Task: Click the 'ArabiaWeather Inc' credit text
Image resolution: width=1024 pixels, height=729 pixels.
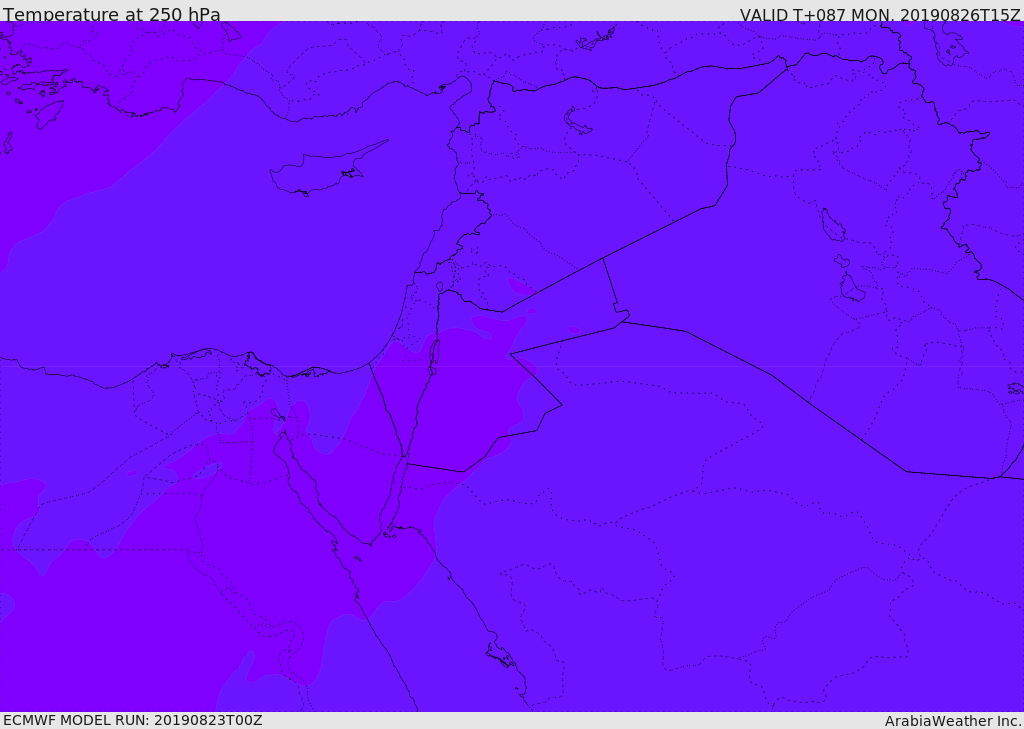Action: (953, 721)
